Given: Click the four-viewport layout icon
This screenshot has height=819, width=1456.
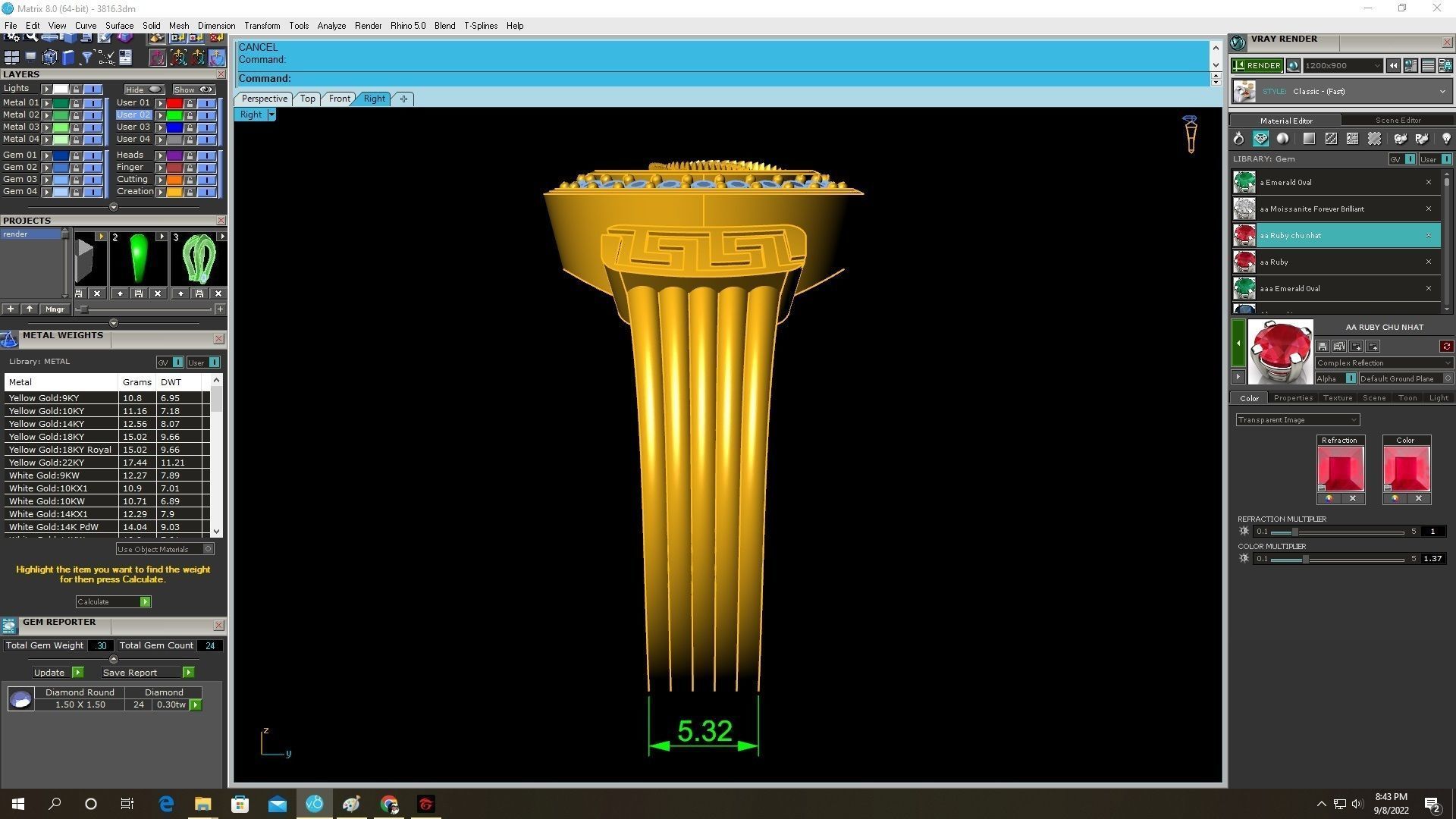Looking at the screenshot, I should tap(11, 58).
